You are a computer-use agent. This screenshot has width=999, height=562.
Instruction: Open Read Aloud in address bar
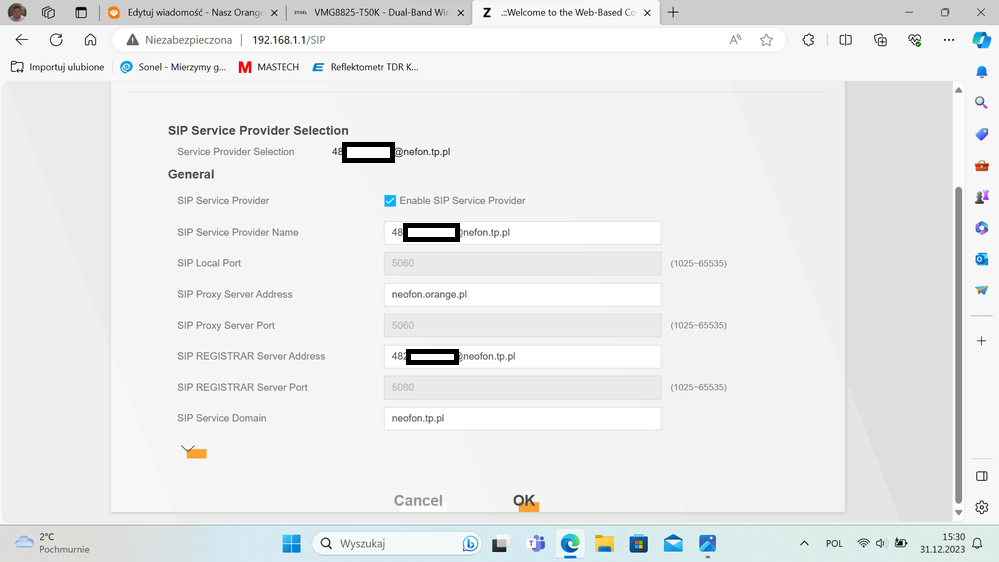tap(736, 40)
